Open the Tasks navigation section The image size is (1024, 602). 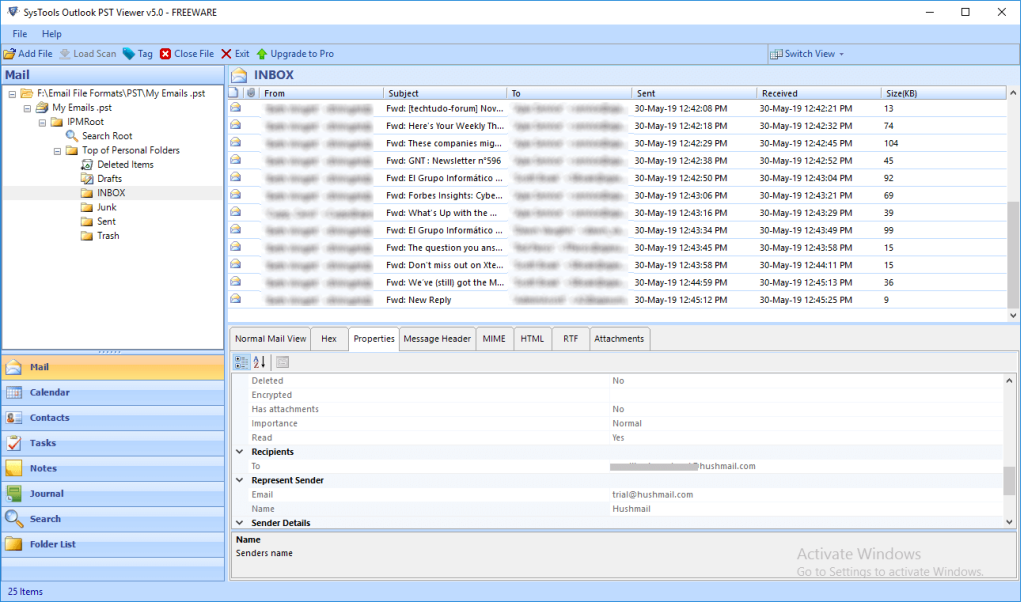tap(113, 443)
